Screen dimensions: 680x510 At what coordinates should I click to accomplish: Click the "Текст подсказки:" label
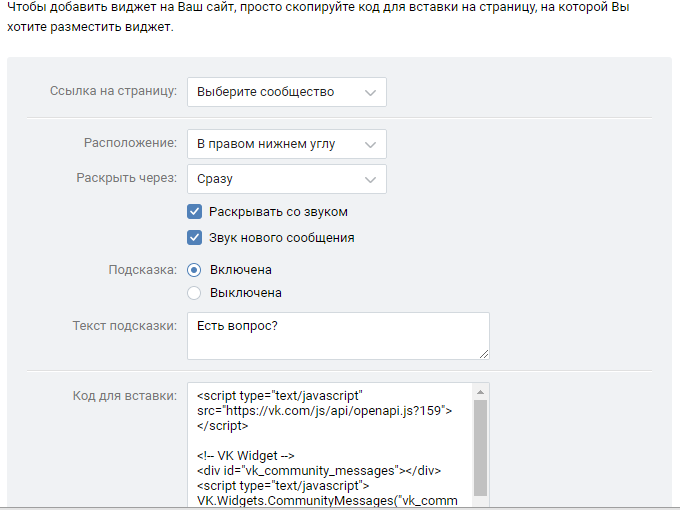tap(124, 326)
